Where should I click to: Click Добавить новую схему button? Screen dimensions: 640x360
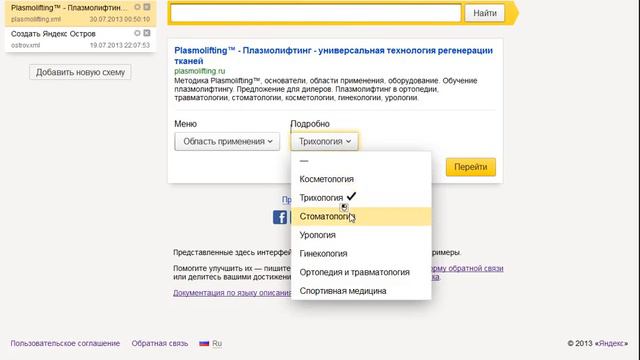[80, 72]
